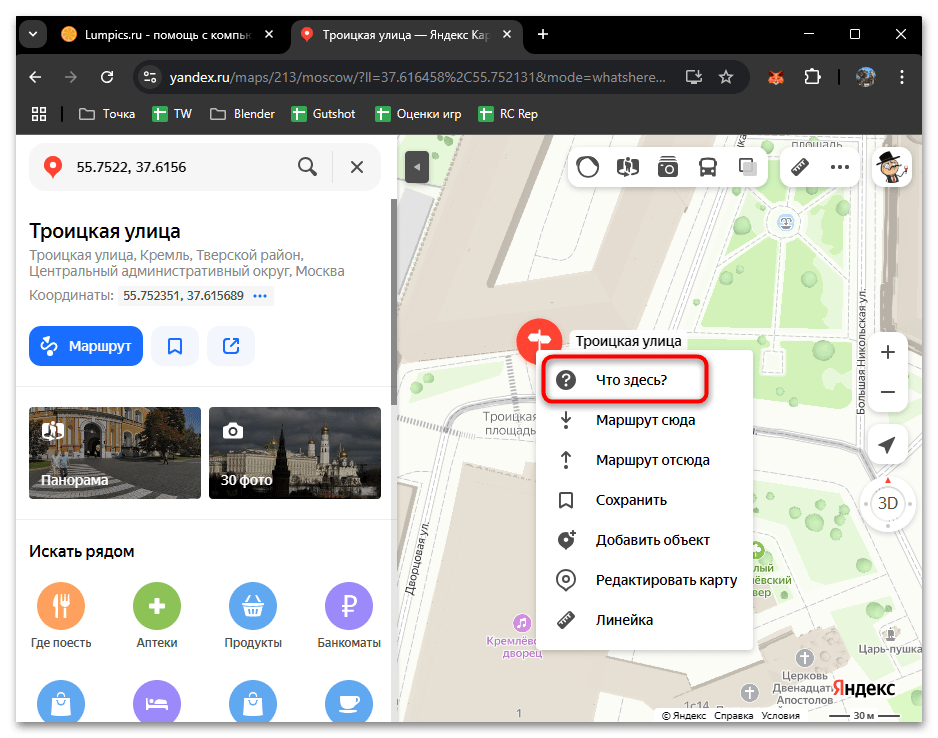Image resolution: width=938 pixels, height=738 pixels.
Task: Open the map toolbar more options menu
Action: click(x=840, y=167)
